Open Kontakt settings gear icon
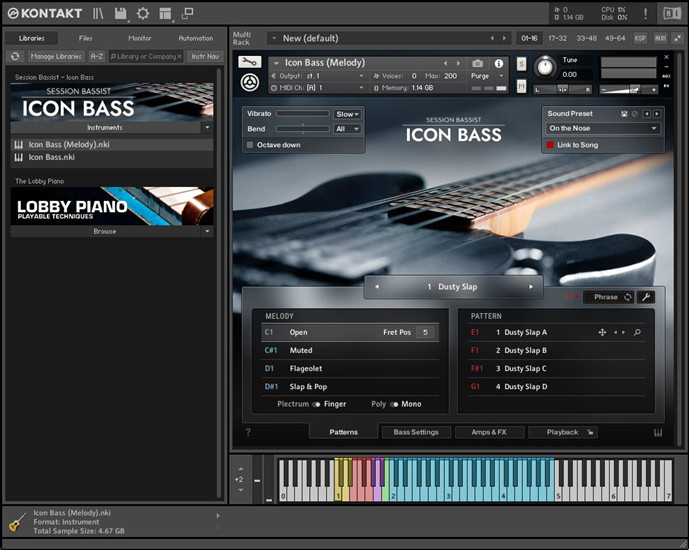689x550 pixels. [143, 13]
